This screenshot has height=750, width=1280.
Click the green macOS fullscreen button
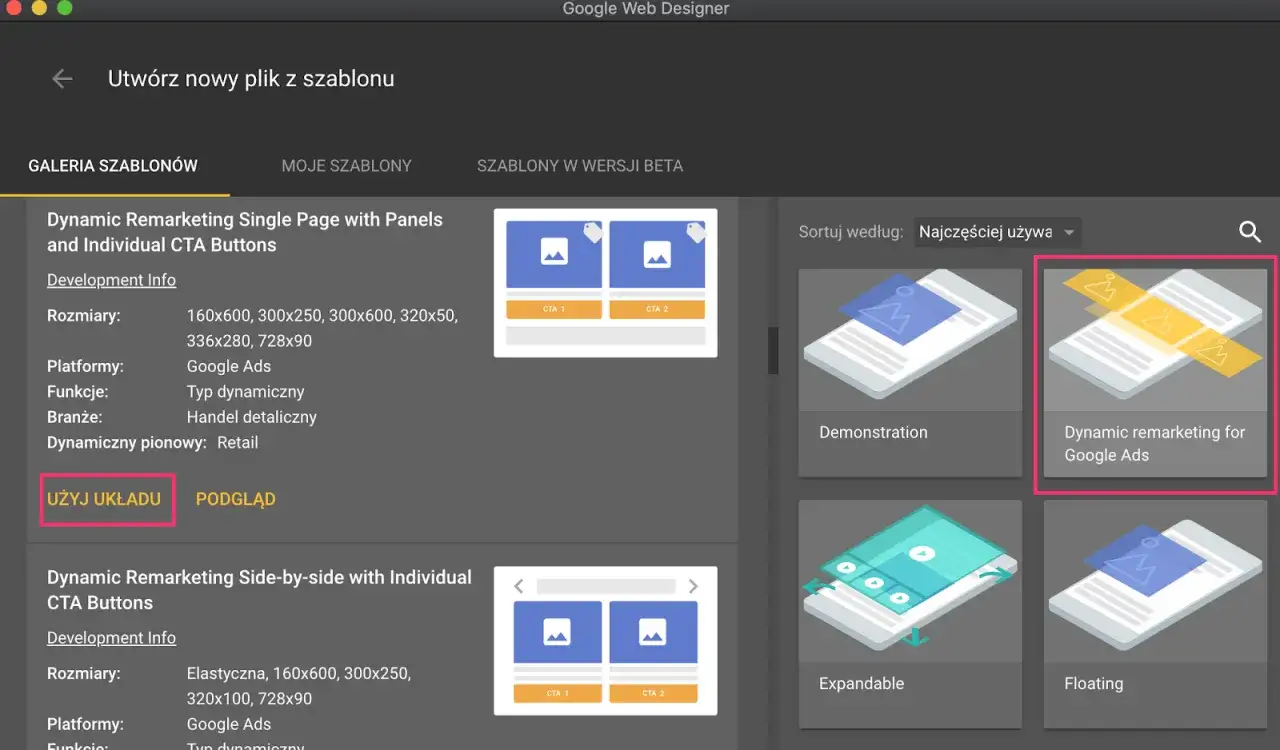click(65, 8)
